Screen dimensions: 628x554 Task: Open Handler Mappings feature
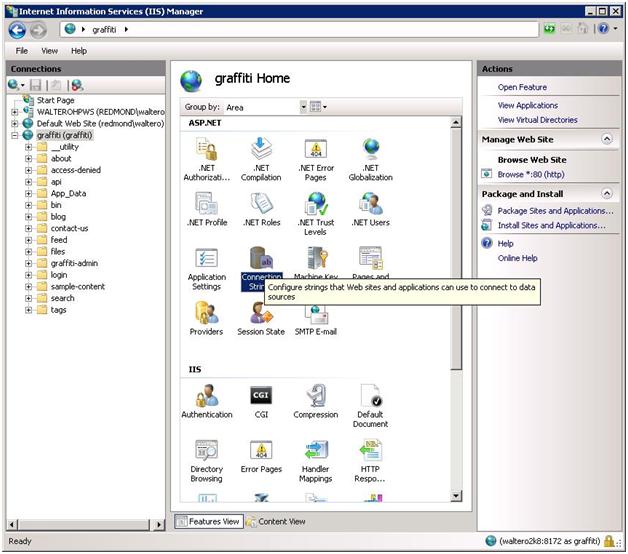pyautogui.click(x=316, y=461)
